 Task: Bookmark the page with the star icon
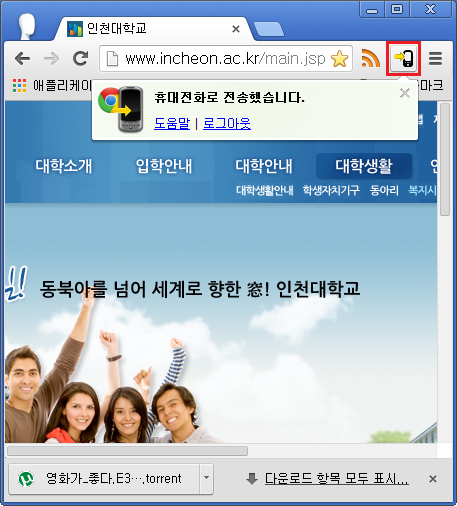click(x=339, y=59)
